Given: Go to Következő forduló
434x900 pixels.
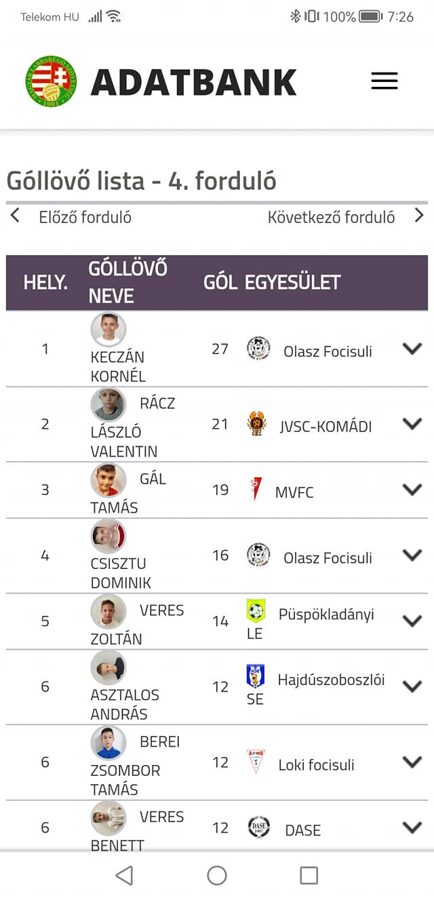Looking at the screenshot, I should coord(331,218).
